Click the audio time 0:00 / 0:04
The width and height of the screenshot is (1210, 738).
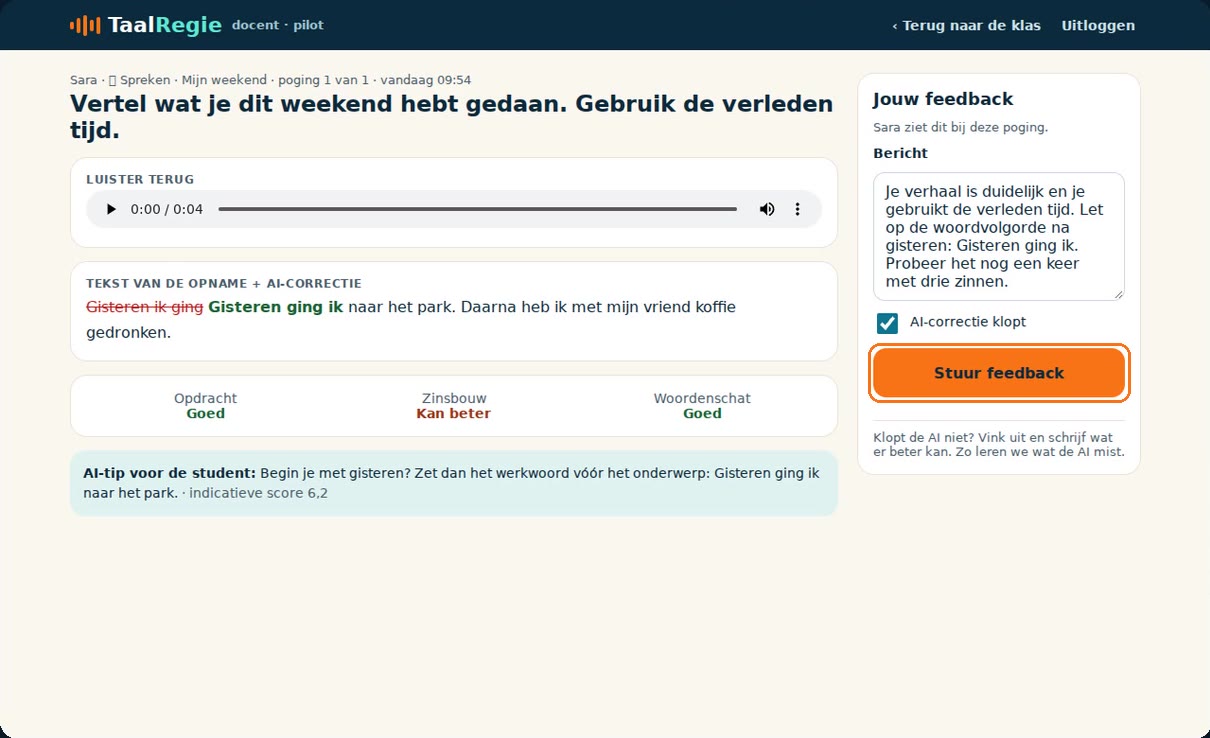[x=167, y=209]
